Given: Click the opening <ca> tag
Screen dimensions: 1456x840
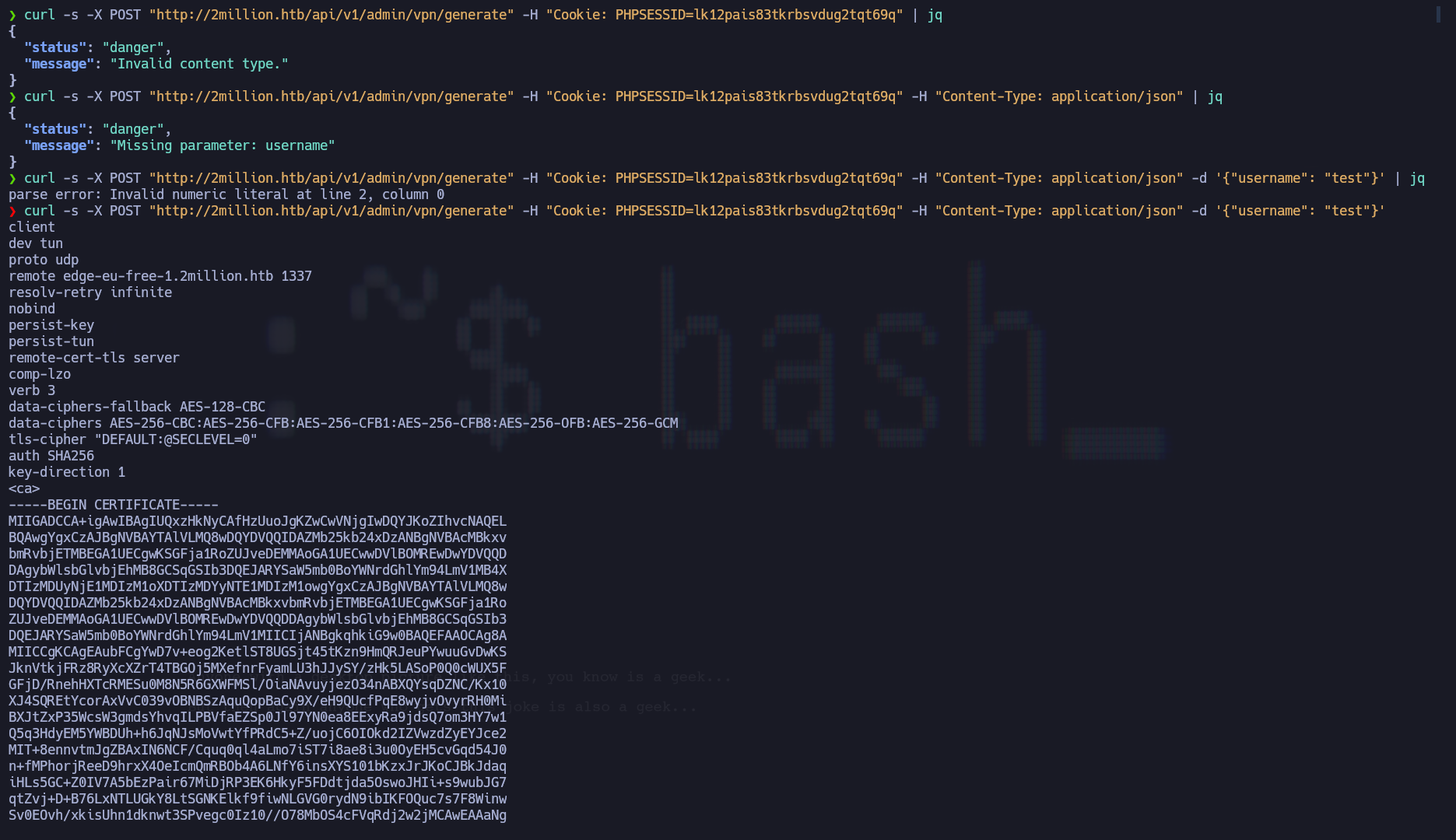Looking at the screenshot, I should click(x=24, y=488).
